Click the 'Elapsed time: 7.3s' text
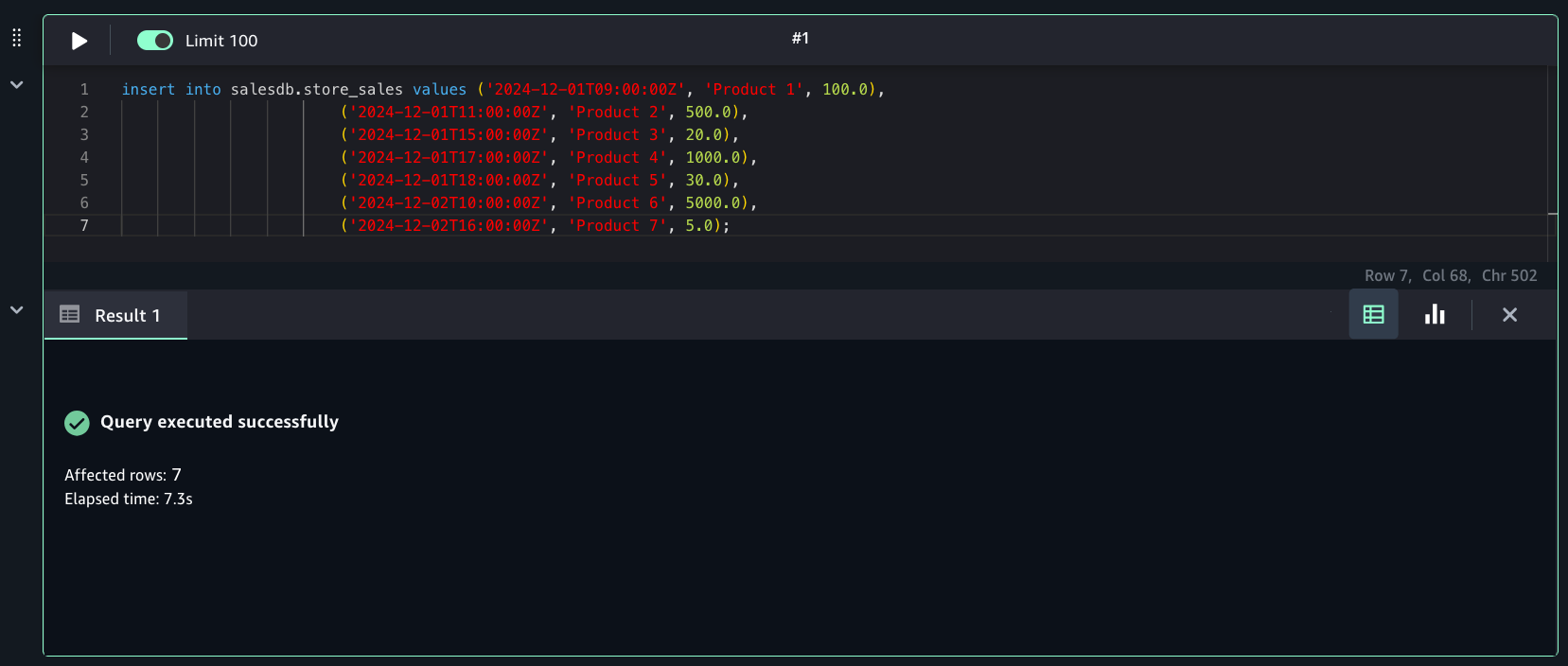The width and height of the screenshot is (1568, 666). pyautogui.click(x=129, y=499)
